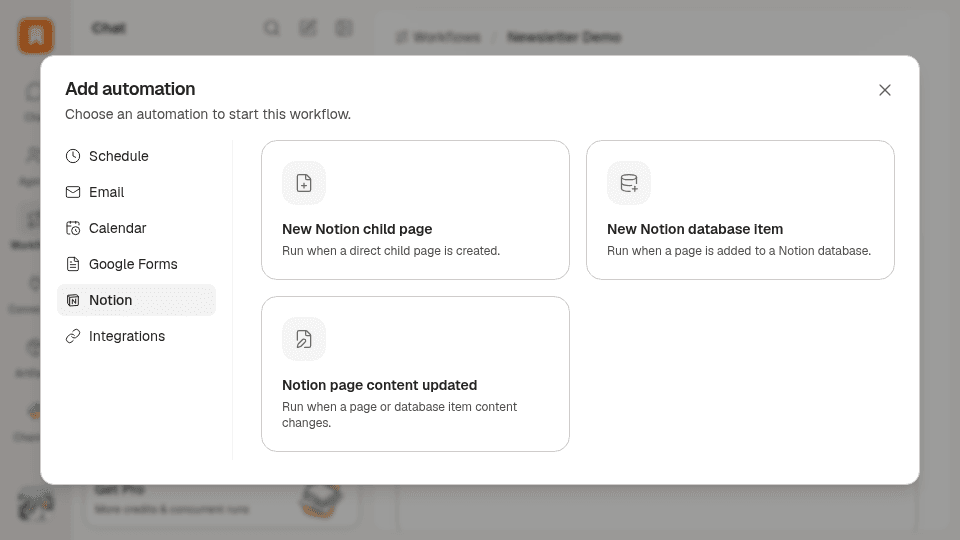
Task: Click the search icon in background Chat header
Action: 272,28
